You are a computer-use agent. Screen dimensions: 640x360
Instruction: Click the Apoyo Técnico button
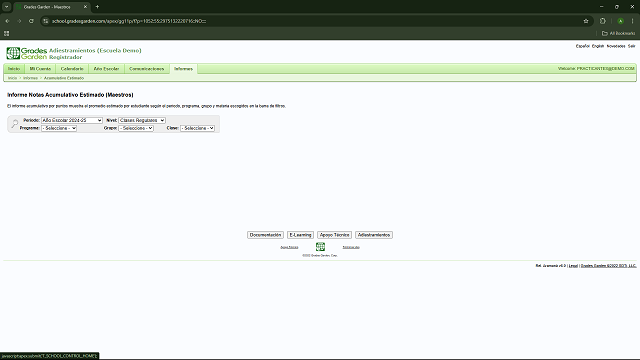pyautogui.click(x=334, y=235)
